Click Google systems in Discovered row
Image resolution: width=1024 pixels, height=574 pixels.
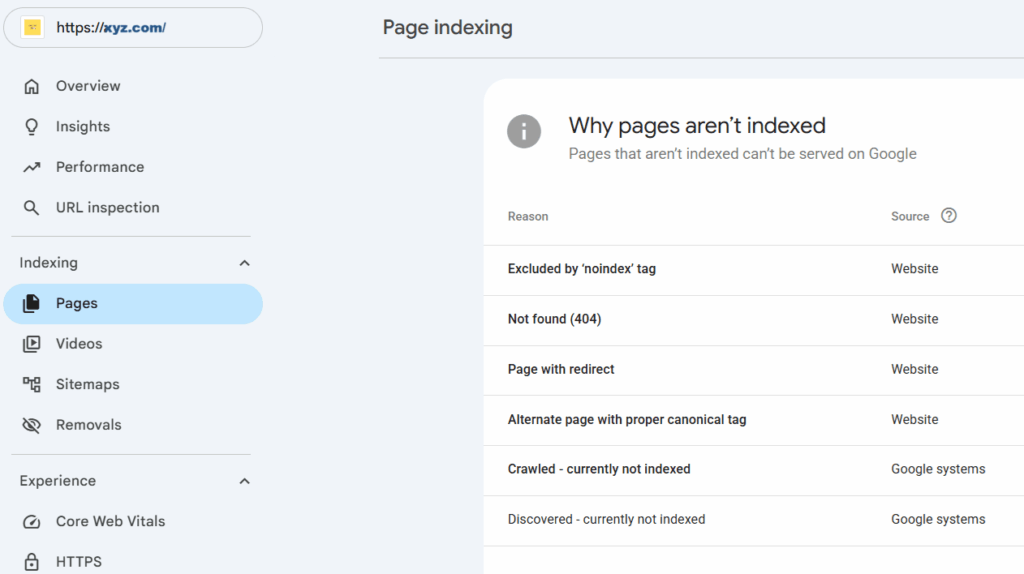(938, 519)
